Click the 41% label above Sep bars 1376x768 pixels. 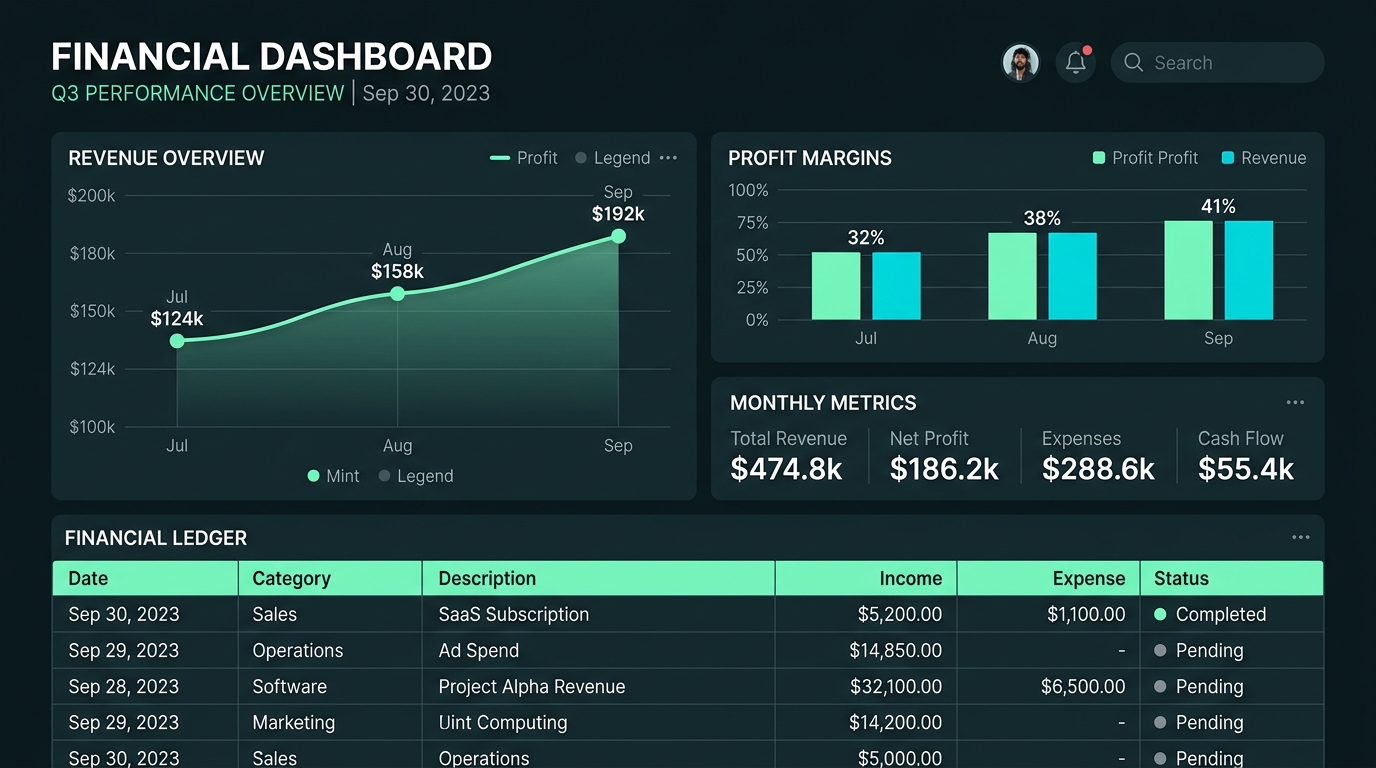(x=1218, y=206)
